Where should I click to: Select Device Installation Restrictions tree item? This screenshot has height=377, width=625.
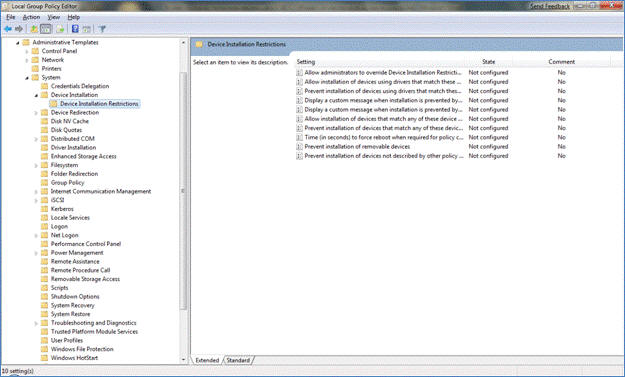click(99, 104)
